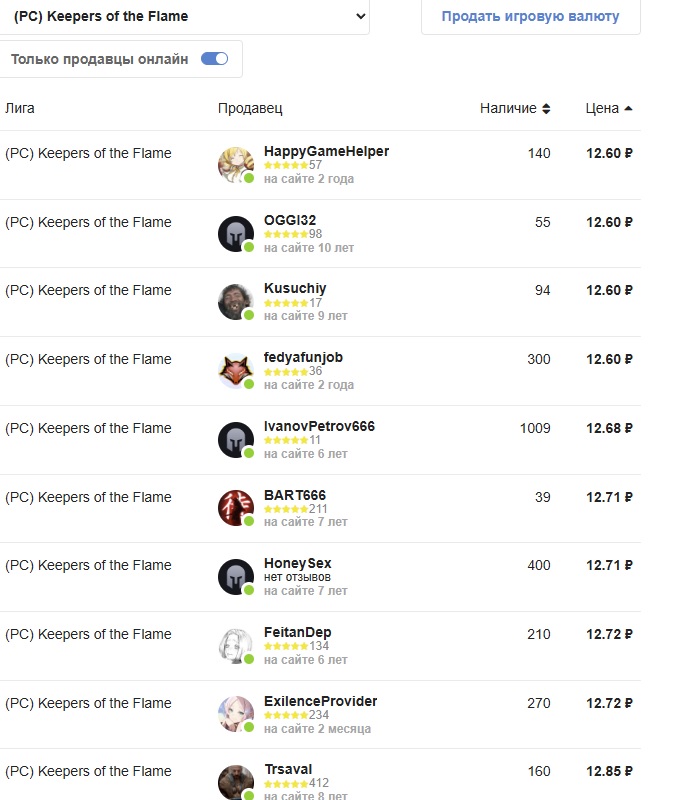Sort by the 'Цена' column arrow
Viewport: 675px width, 800px height.
[x=628, y=109]
